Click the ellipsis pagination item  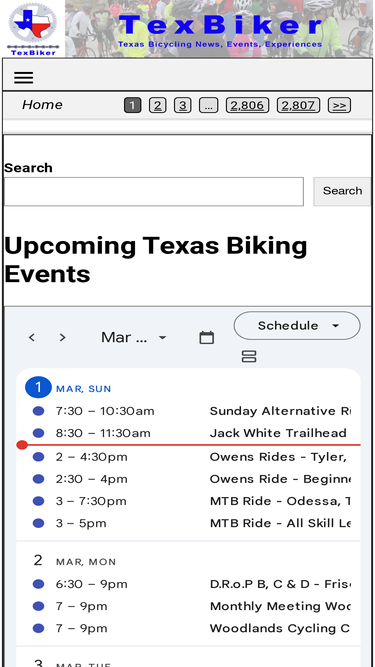click(x=208, y=105)
